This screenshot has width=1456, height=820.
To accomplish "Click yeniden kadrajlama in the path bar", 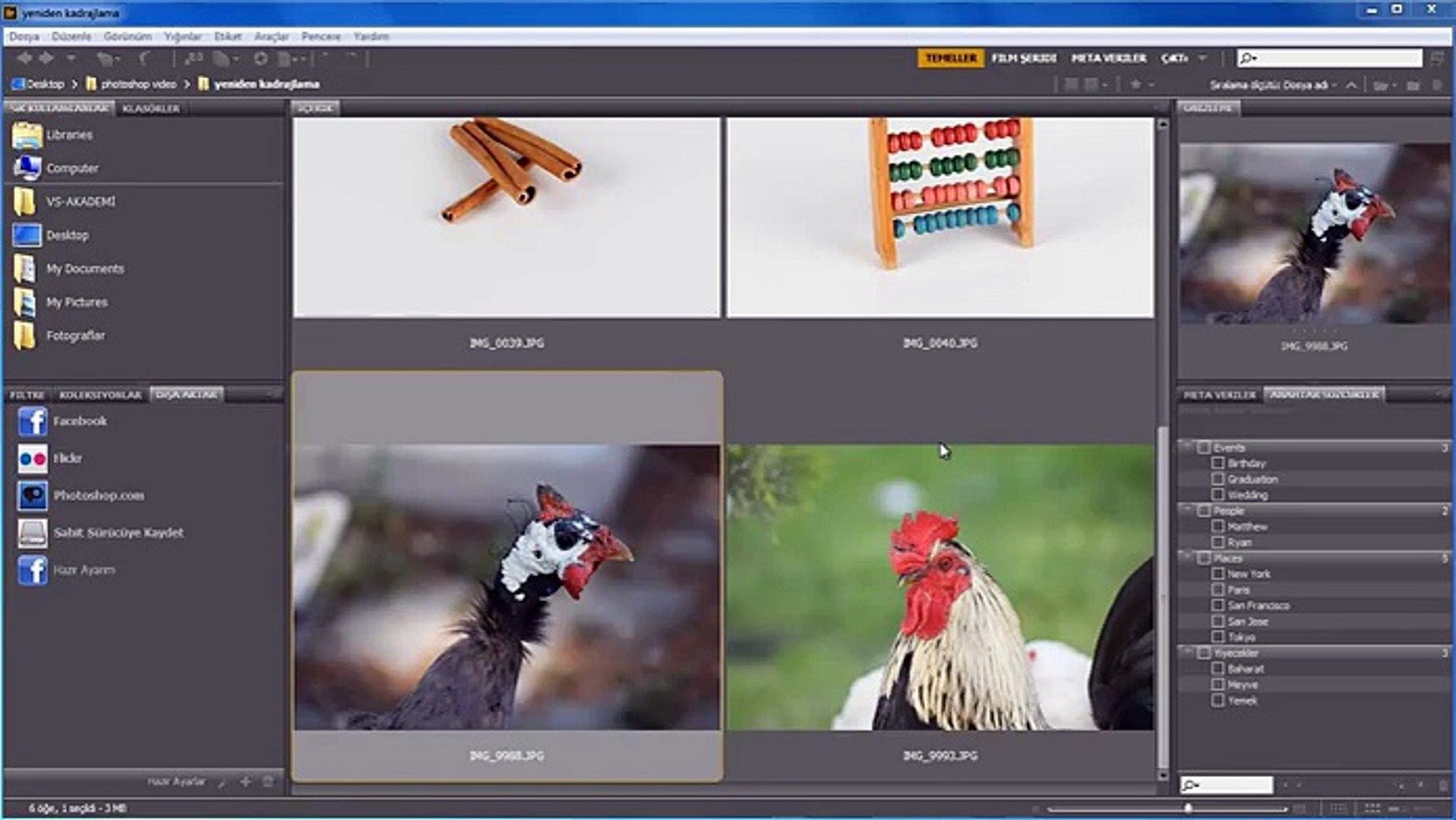I will pyautogui.click(x=267, y=84).
